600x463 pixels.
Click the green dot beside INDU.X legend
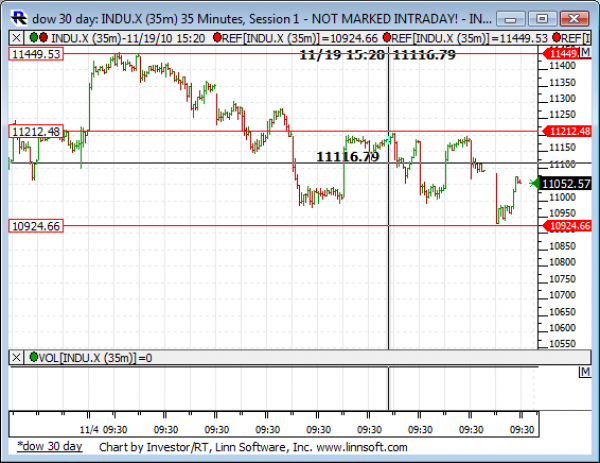34,37
